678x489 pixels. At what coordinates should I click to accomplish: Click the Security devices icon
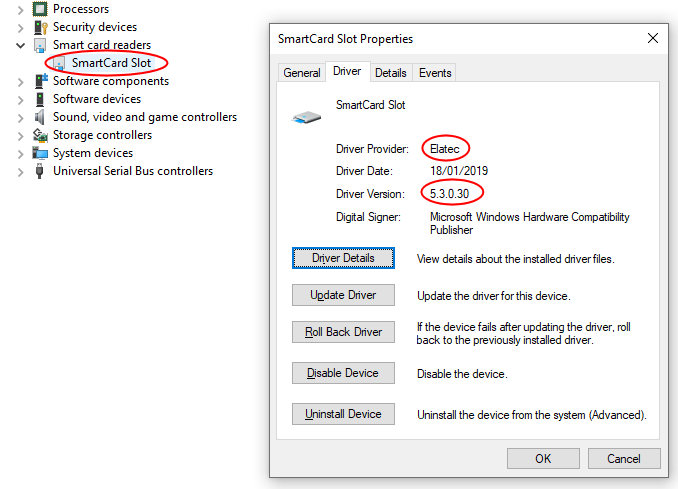40,27
